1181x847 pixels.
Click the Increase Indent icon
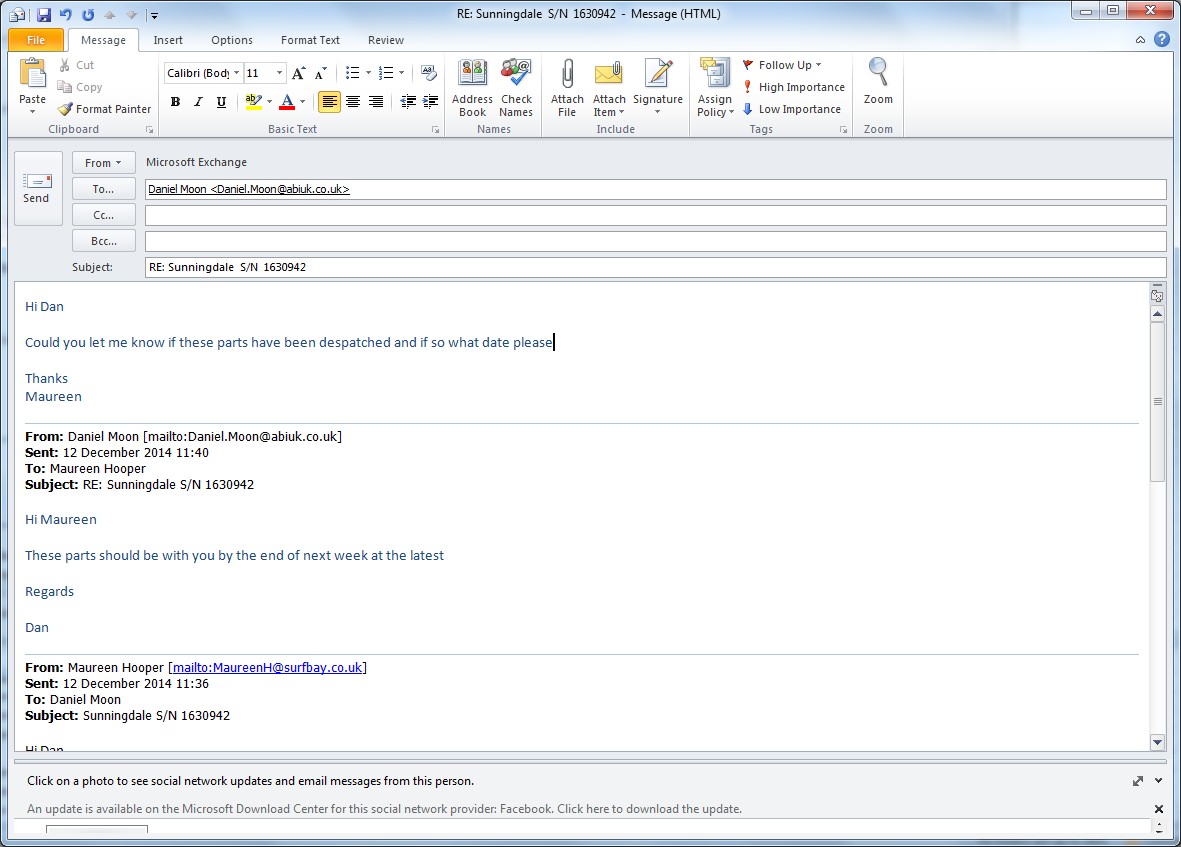click(431, 102)
